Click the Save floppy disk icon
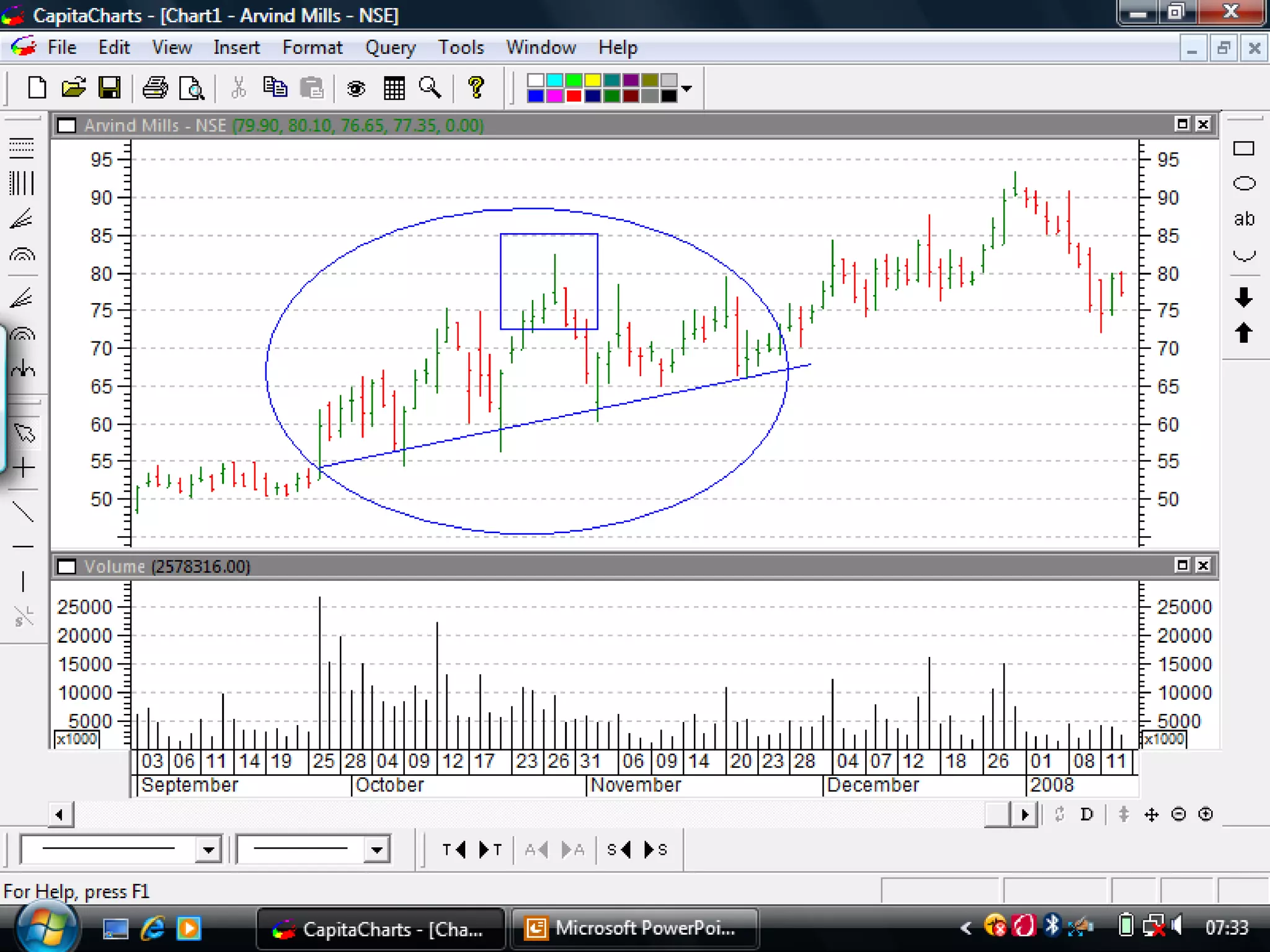The width and height of the screenshot is (1270, 952). pos(110,88)
